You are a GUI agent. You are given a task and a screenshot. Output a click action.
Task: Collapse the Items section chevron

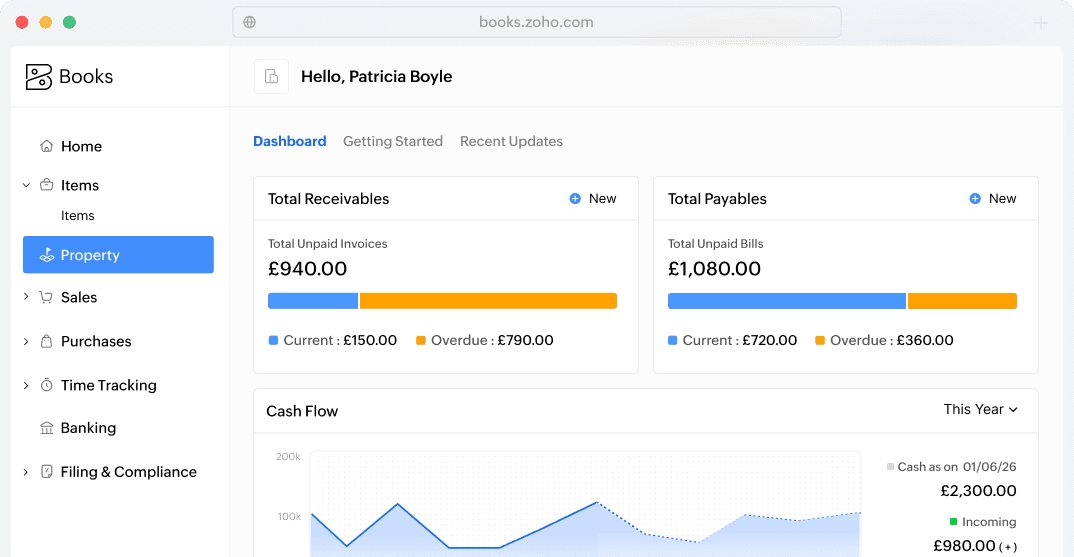[26, 185]
